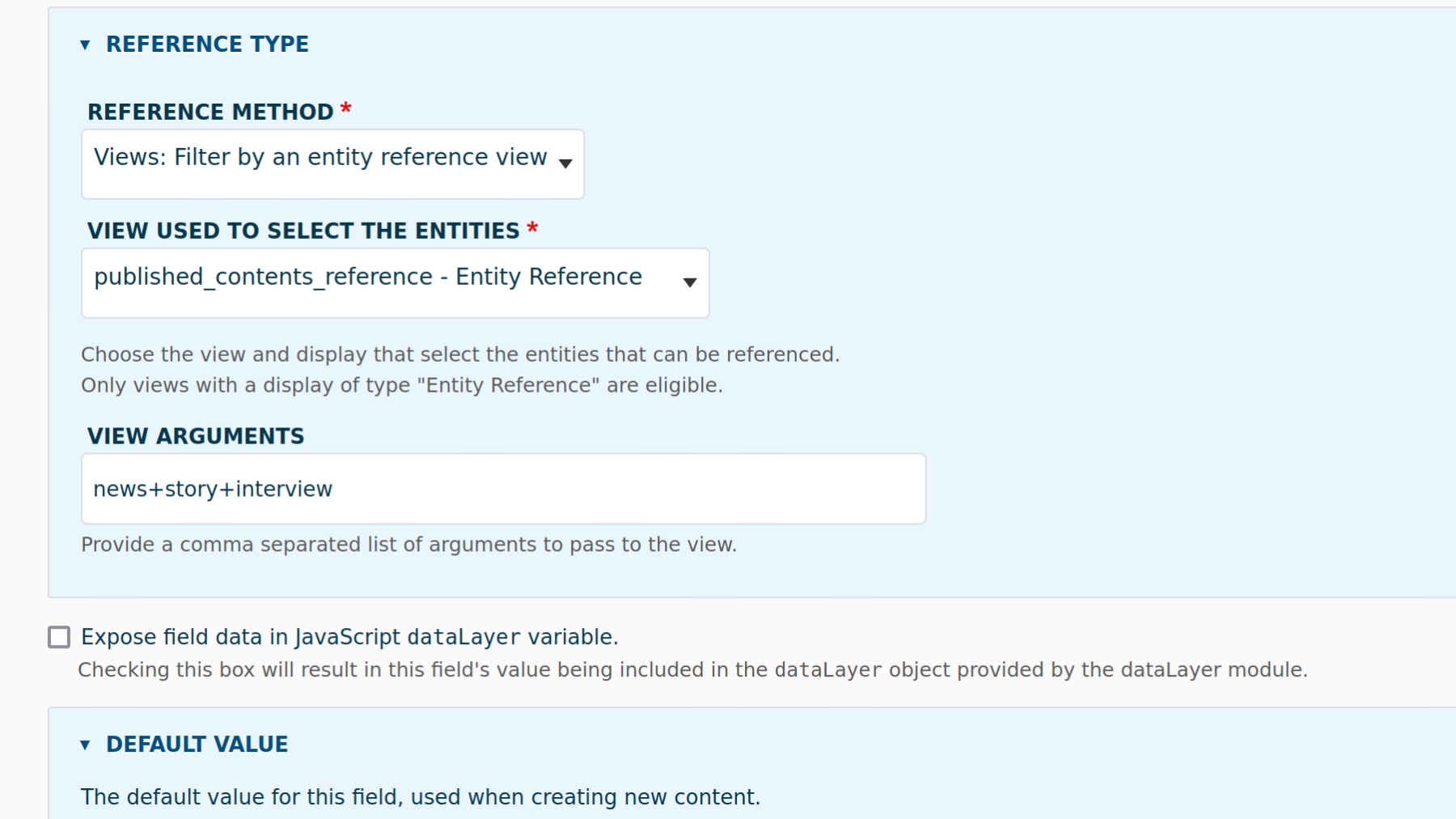Click the REFERENCE METHOD field label
Viewport: 1456px width, 819px height.
[210, 112]
